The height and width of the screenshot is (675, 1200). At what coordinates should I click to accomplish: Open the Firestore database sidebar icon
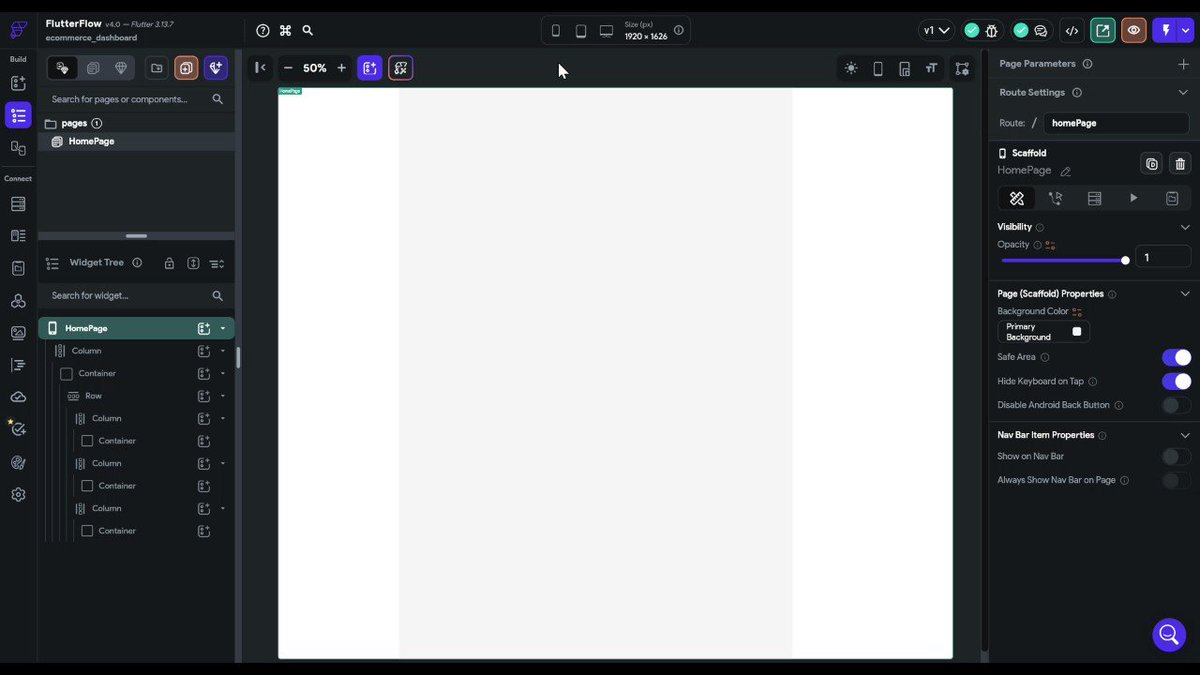(x=18, y=204)
